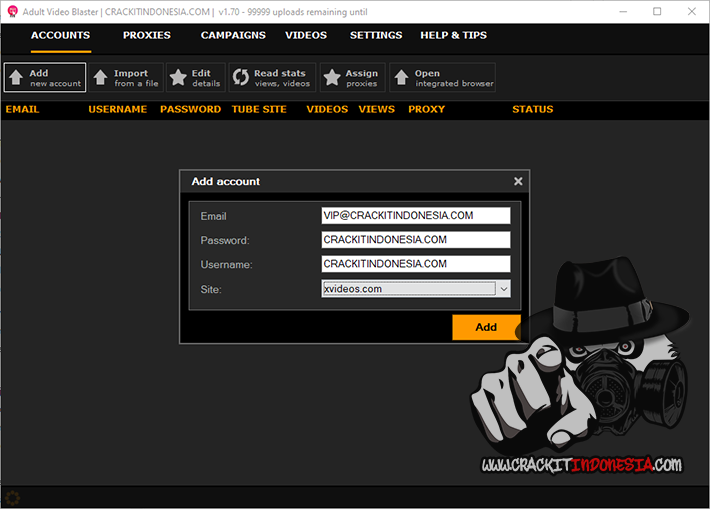
Task: Click the gear icon in the bottom-left corner
Action: [12, 497]
